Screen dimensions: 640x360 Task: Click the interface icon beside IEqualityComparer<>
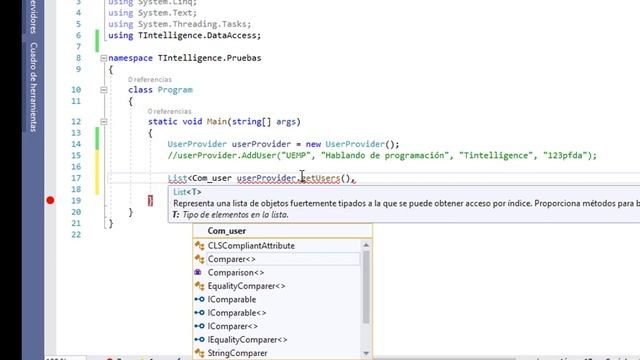(200, 340)
